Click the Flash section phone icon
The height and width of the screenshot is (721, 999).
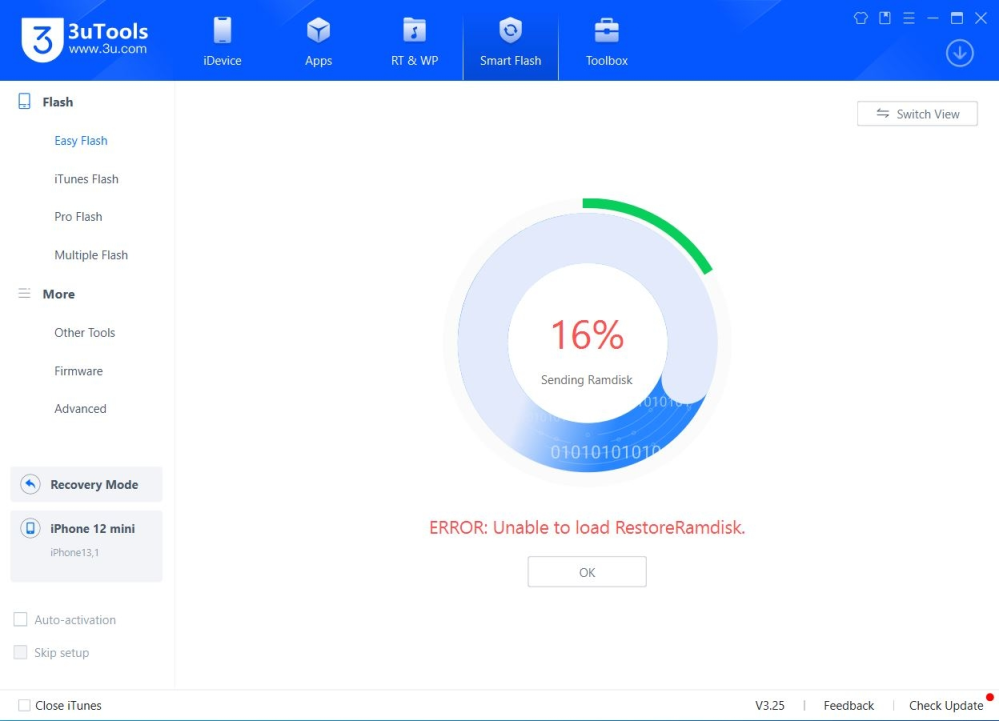tap(24, 101)
